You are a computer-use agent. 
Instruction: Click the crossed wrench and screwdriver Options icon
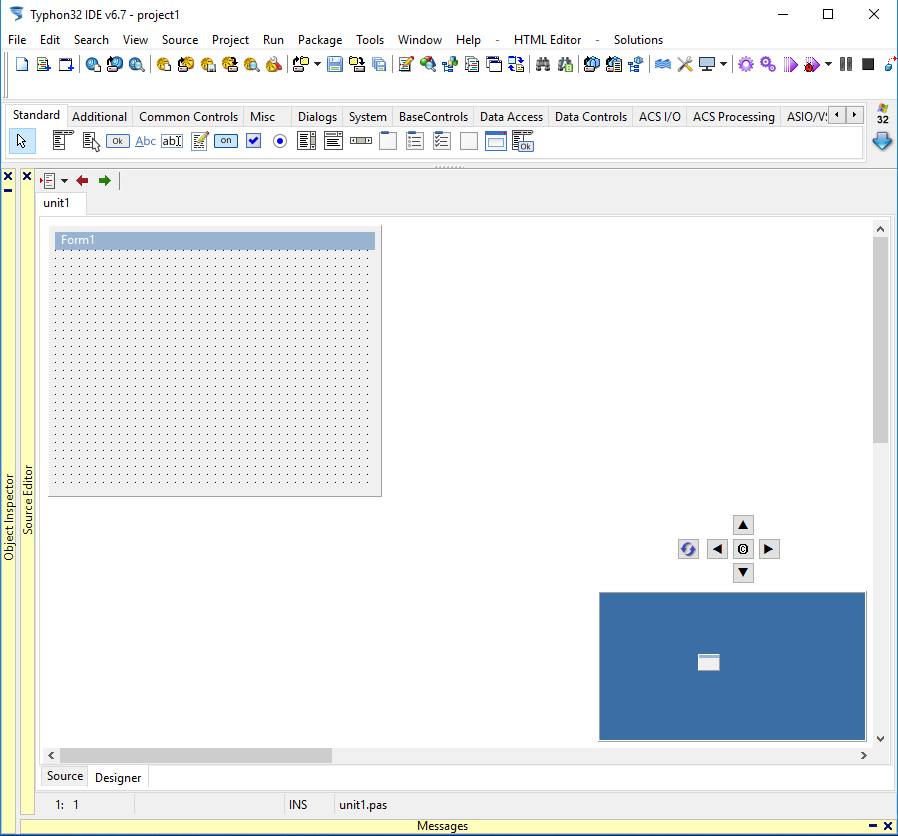[x=684, y=64]
